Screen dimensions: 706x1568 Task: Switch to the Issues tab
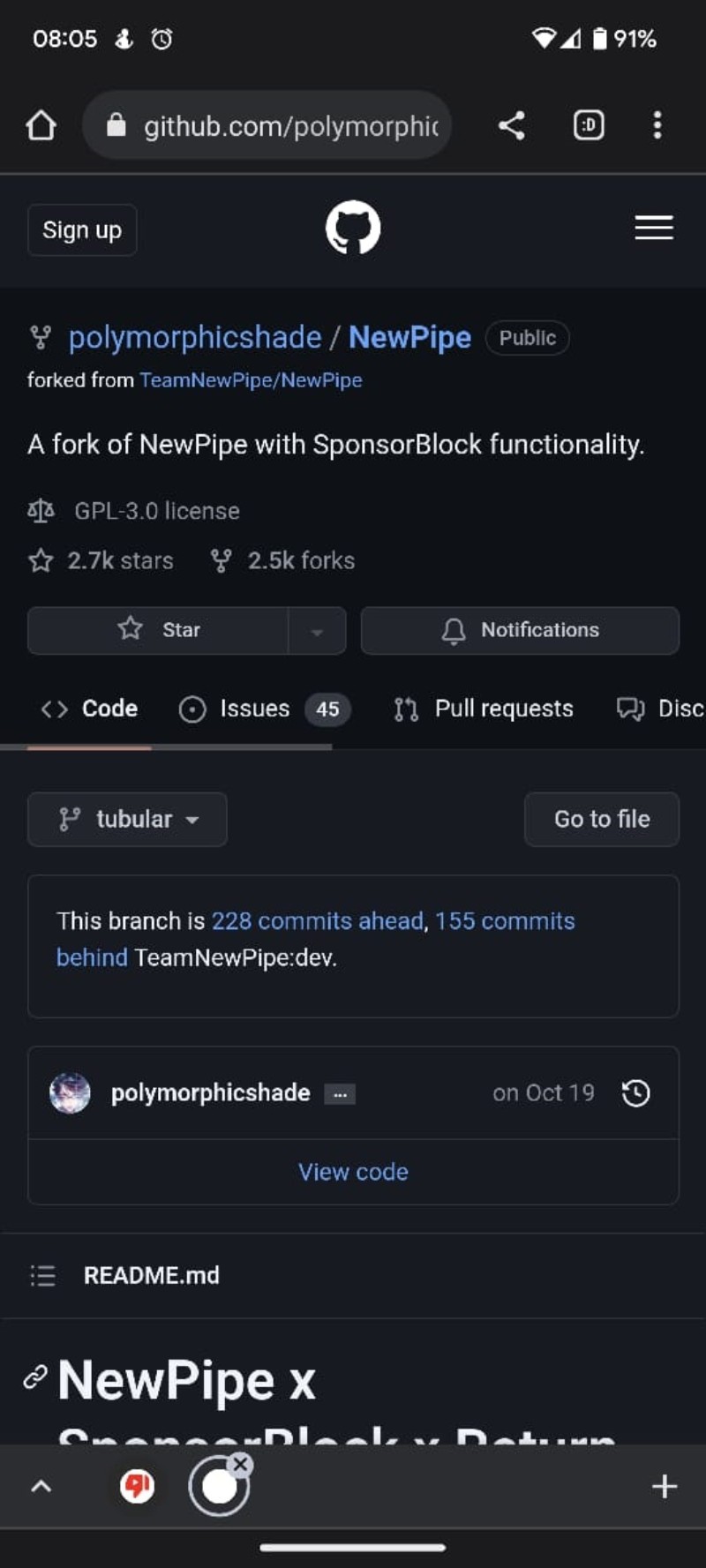pyautogui.click(x=263, y=709)
